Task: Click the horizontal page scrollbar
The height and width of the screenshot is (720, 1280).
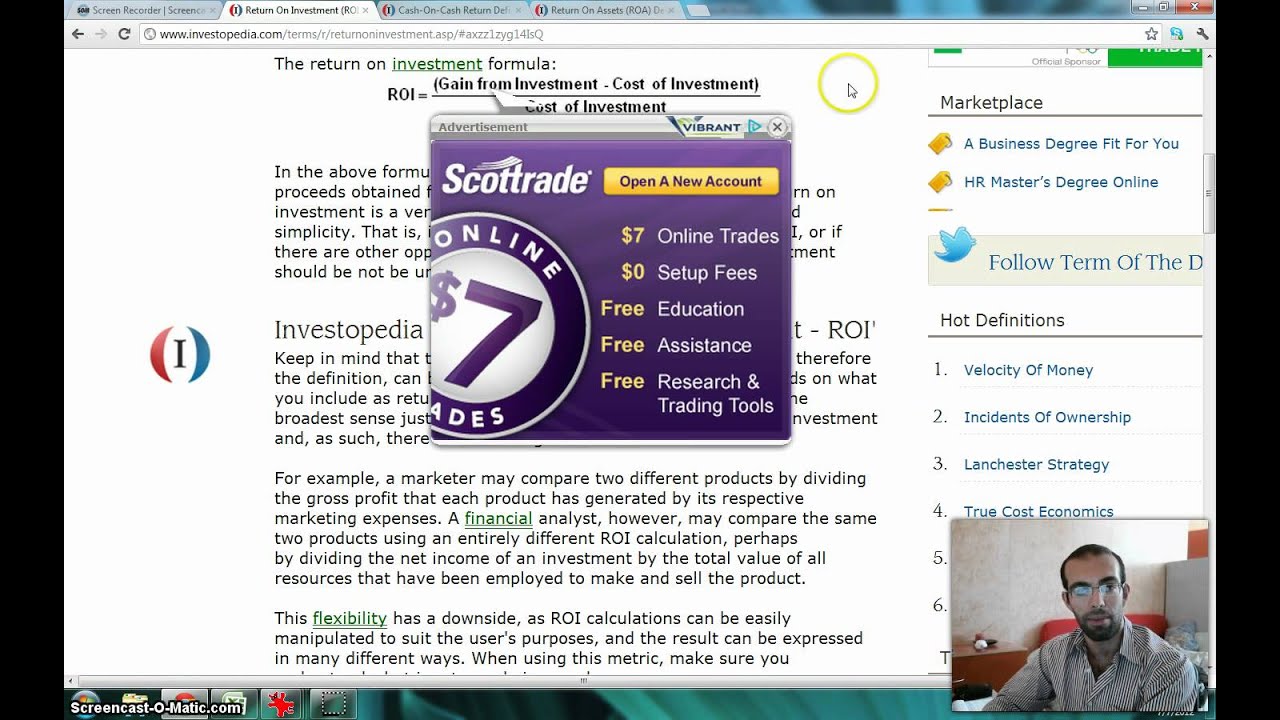Action: point(583,680)
